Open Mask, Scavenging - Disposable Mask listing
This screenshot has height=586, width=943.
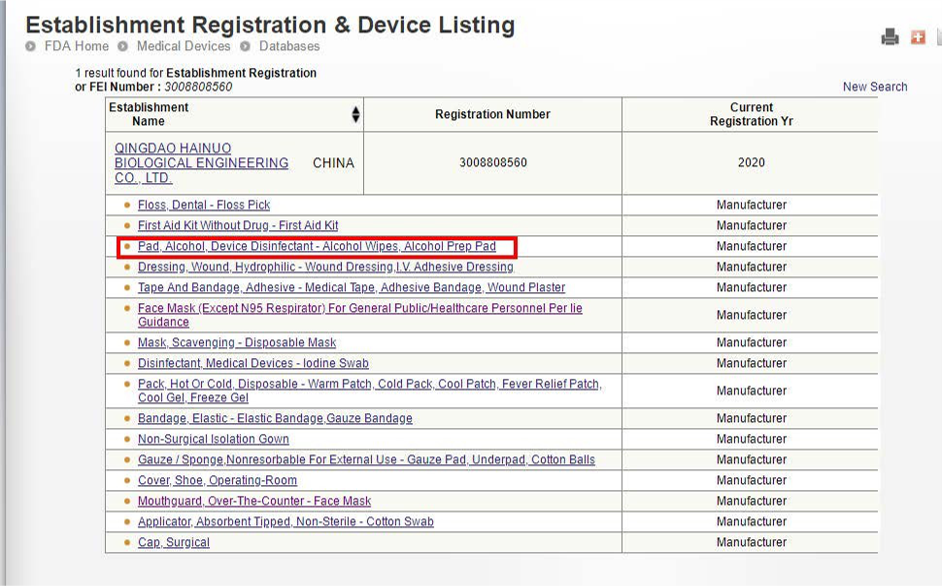[237, 342]
